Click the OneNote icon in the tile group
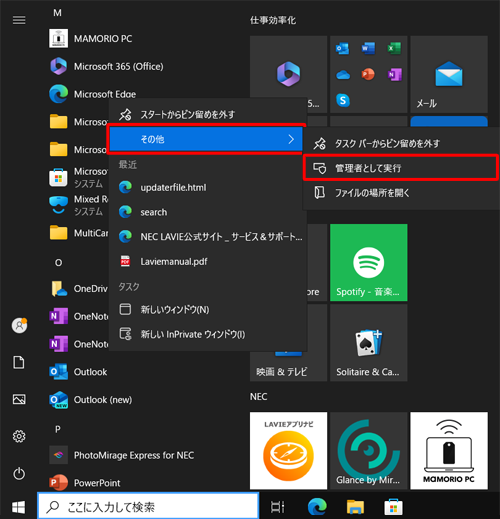 pos(395,74)
